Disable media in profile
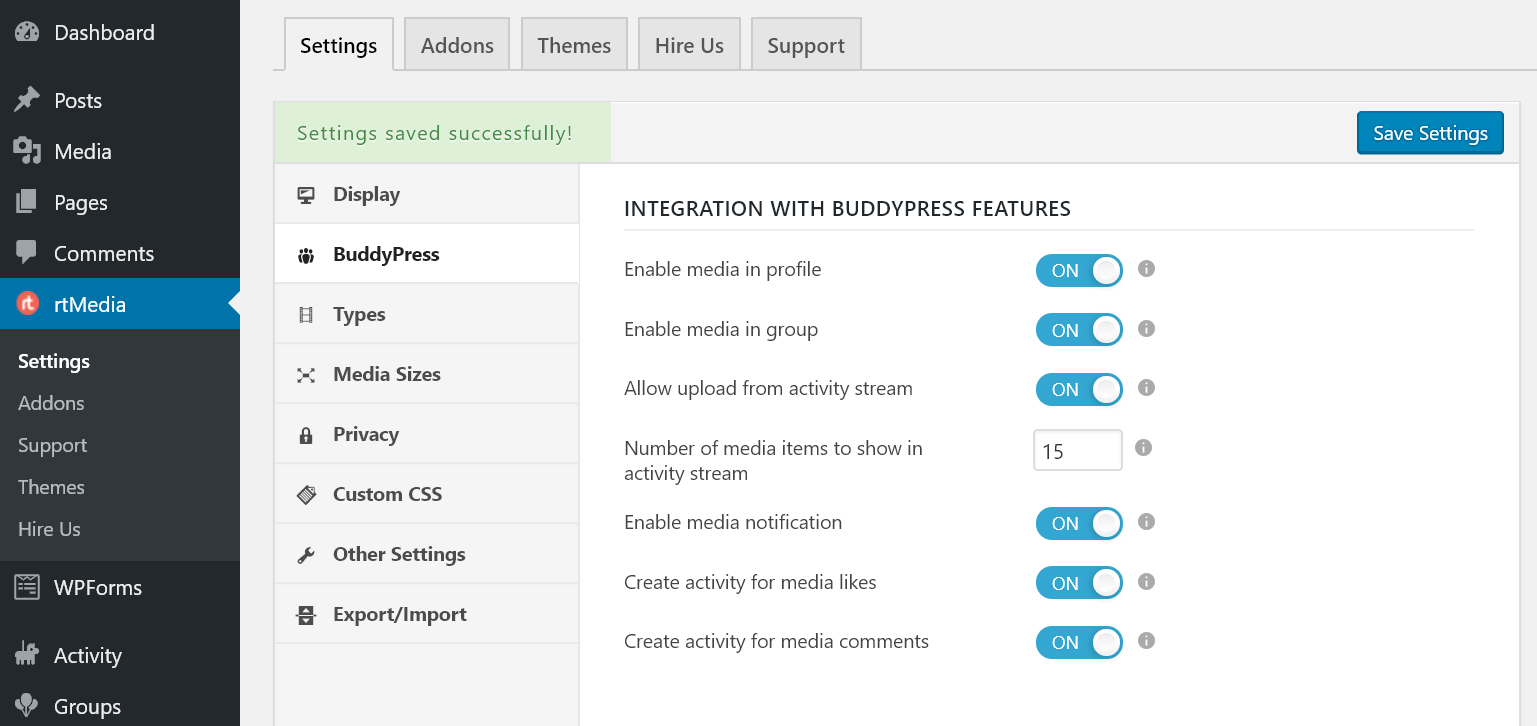This screenshot has height=726, width=1537. pyautogui.click(x=1079, y=270)
